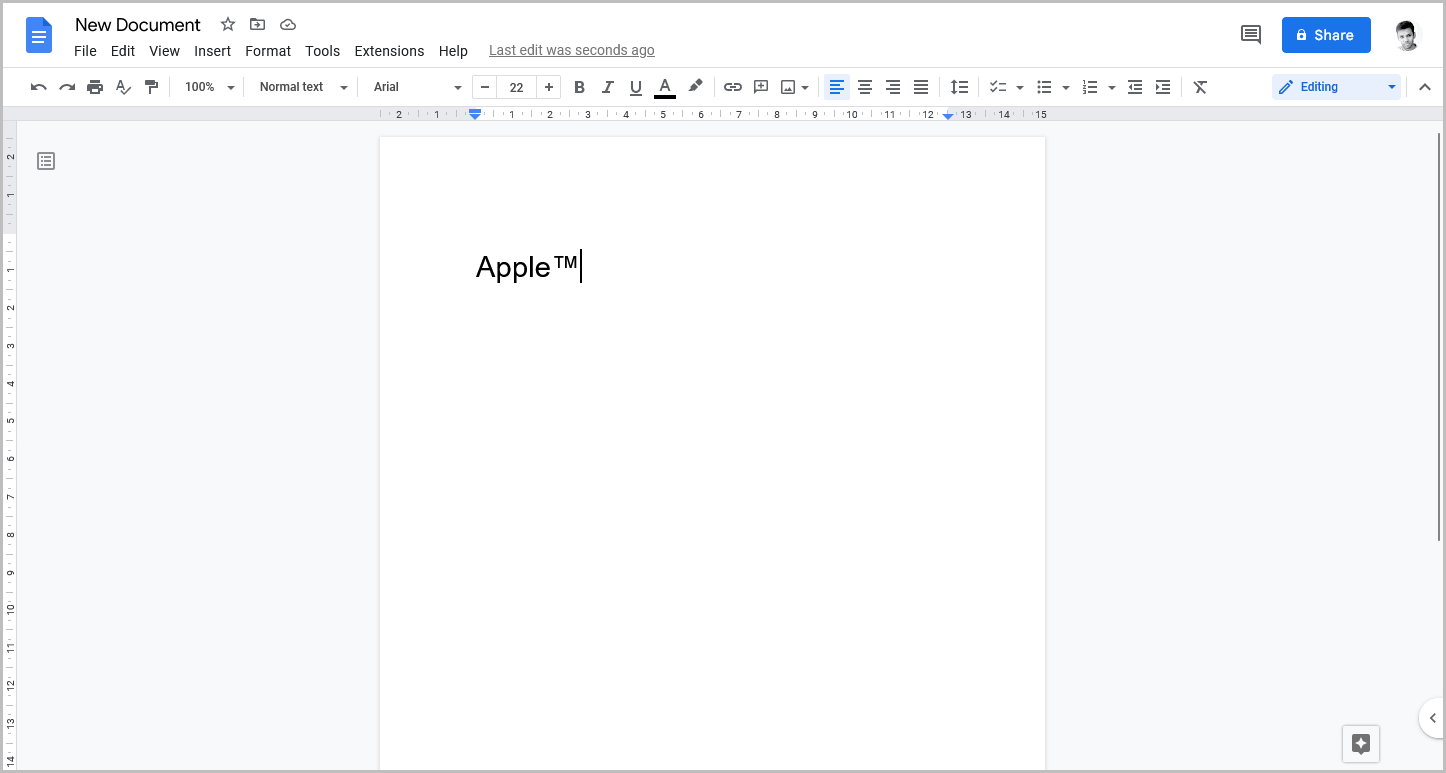
Task: Add a comment from the toolbar
Action: [x=761, y=87]
